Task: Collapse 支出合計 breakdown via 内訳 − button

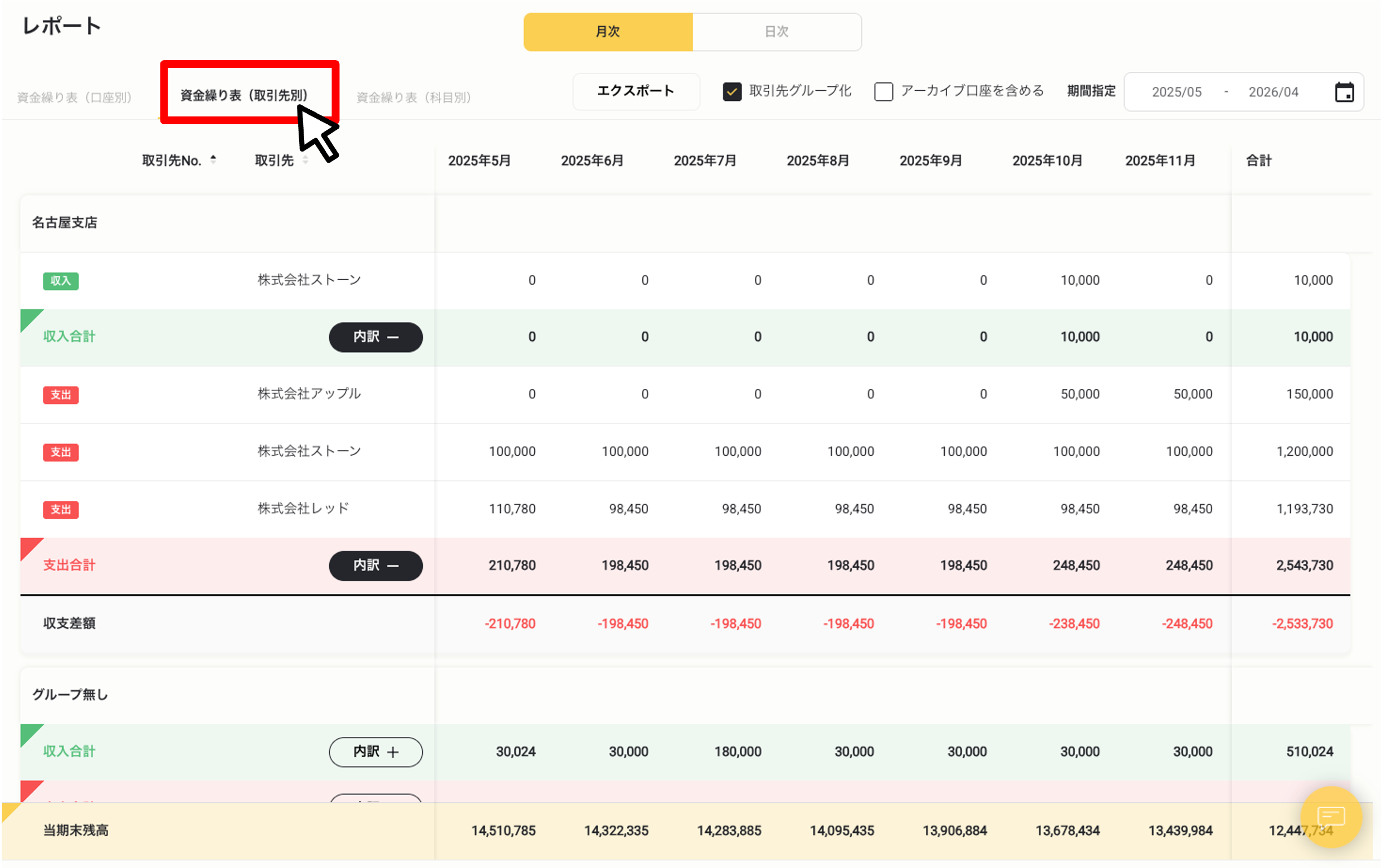Action: pos(375,565)
